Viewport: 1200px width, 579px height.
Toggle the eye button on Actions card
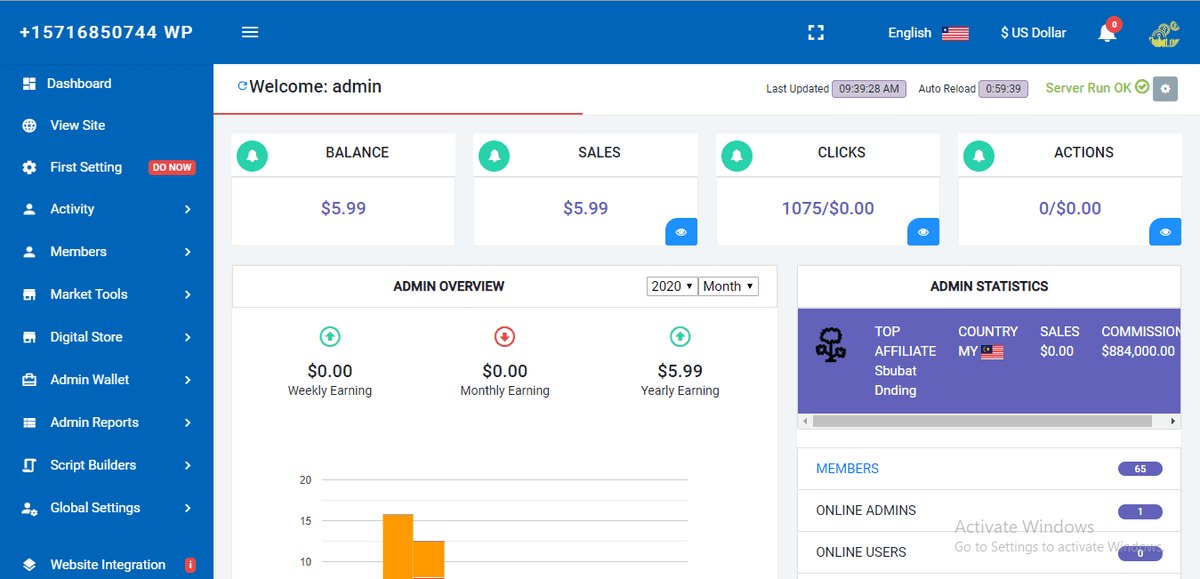coord(1165,232)
